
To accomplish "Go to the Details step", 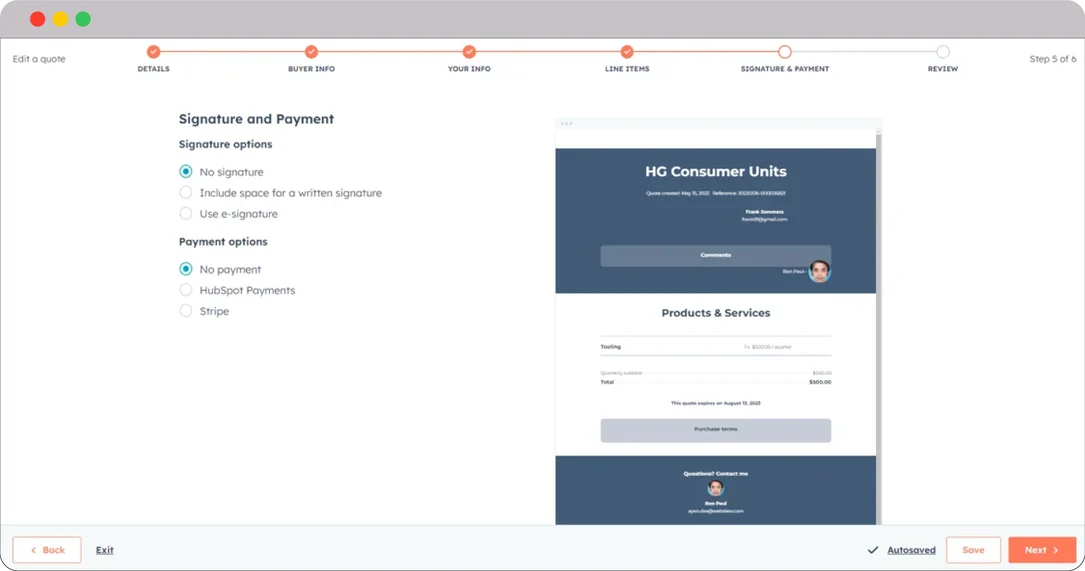I will (154, 52).
